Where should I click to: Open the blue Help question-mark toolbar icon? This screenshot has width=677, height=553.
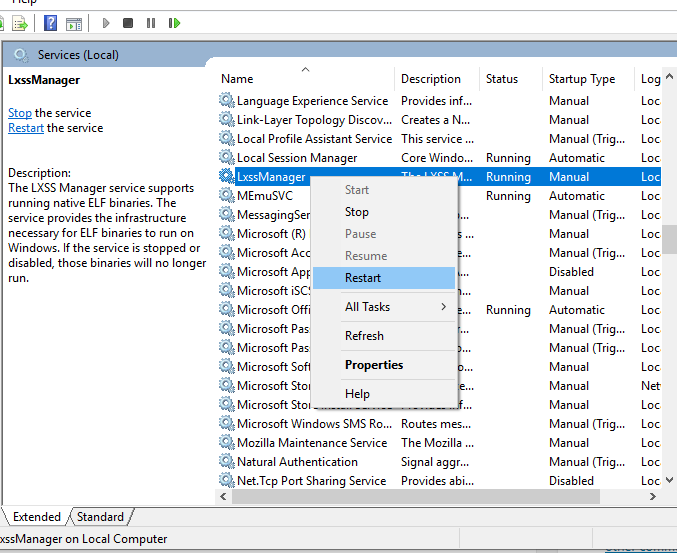51,23
